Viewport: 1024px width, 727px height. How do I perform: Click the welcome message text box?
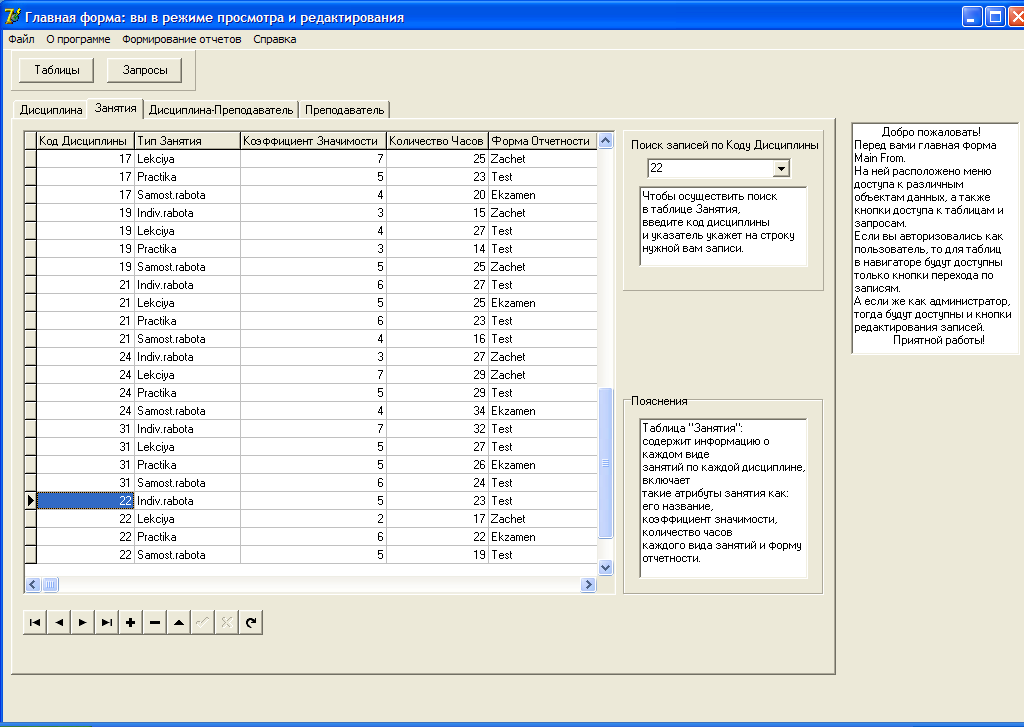click(x=935, y=238)
